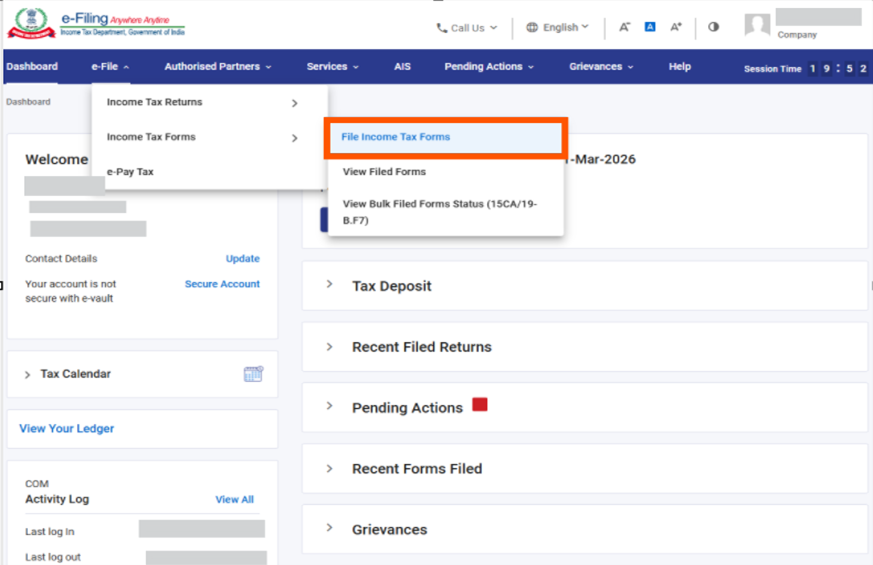Click the Secure Account link
Screen dimensions: 873x565
[x=222, y=284]
